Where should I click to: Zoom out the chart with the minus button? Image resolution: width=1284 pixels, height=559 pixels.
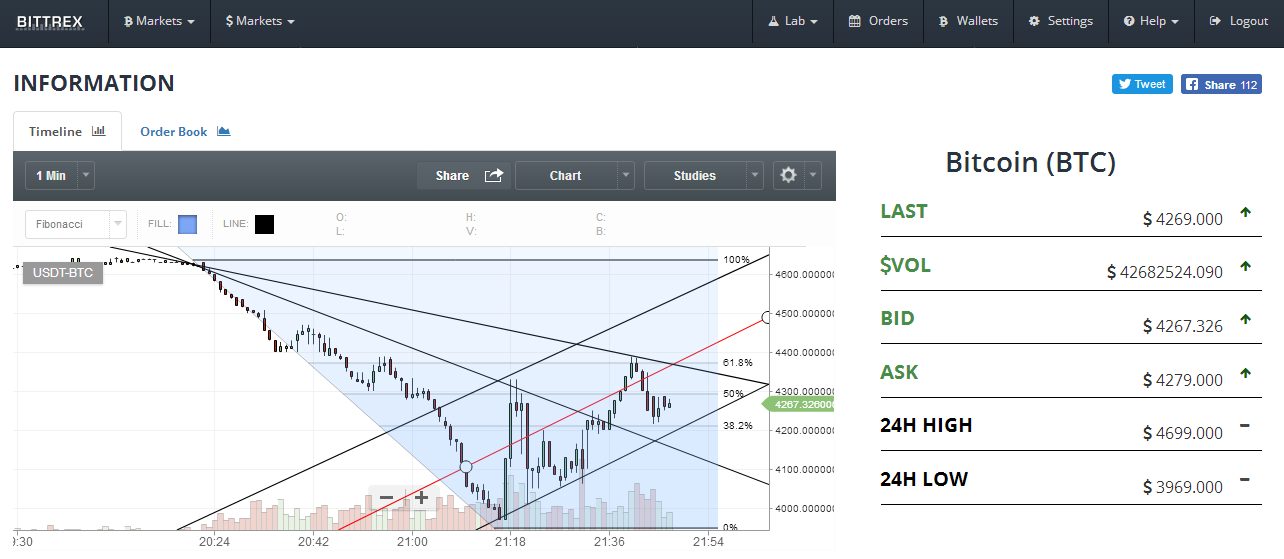(x=386, y=497)
